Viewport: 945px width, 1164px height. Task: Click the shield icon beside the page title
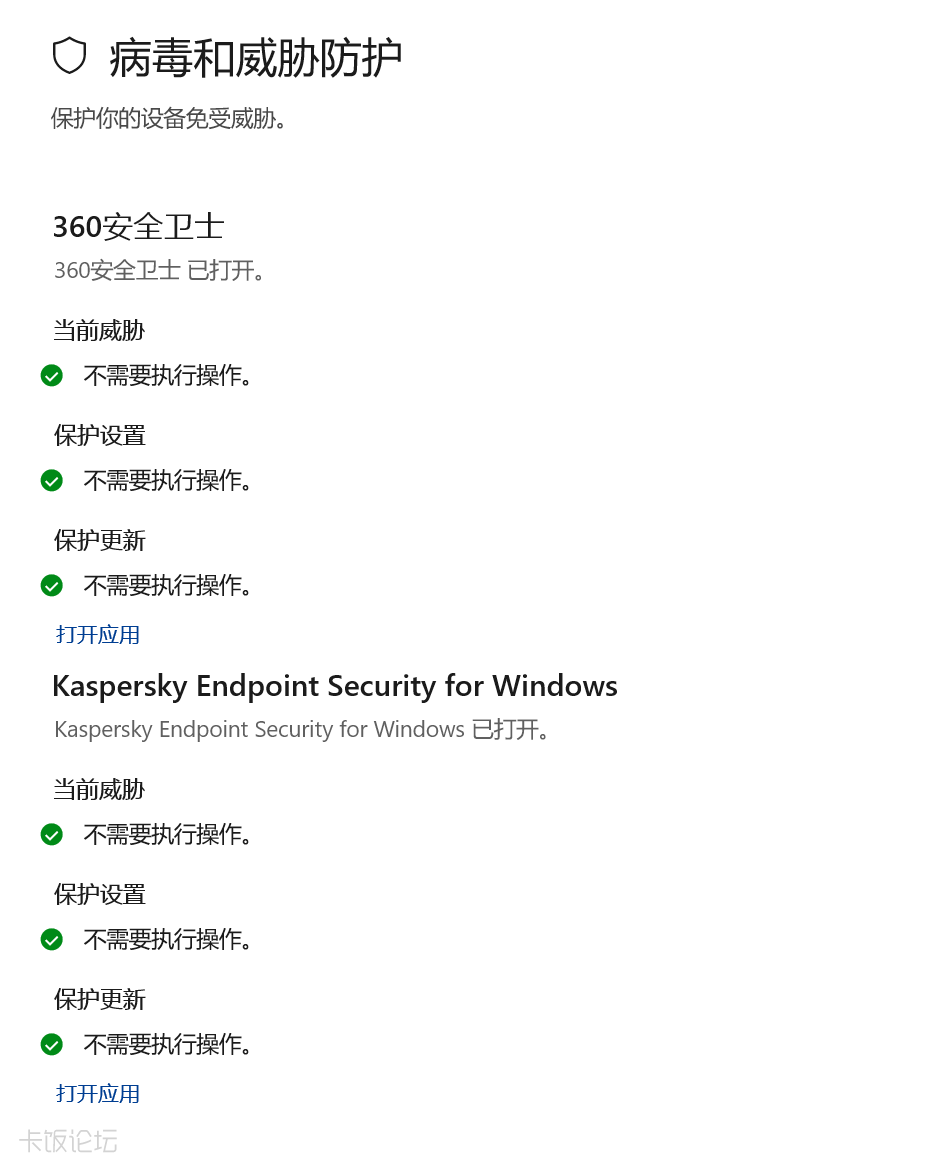(x=70, y=56)
